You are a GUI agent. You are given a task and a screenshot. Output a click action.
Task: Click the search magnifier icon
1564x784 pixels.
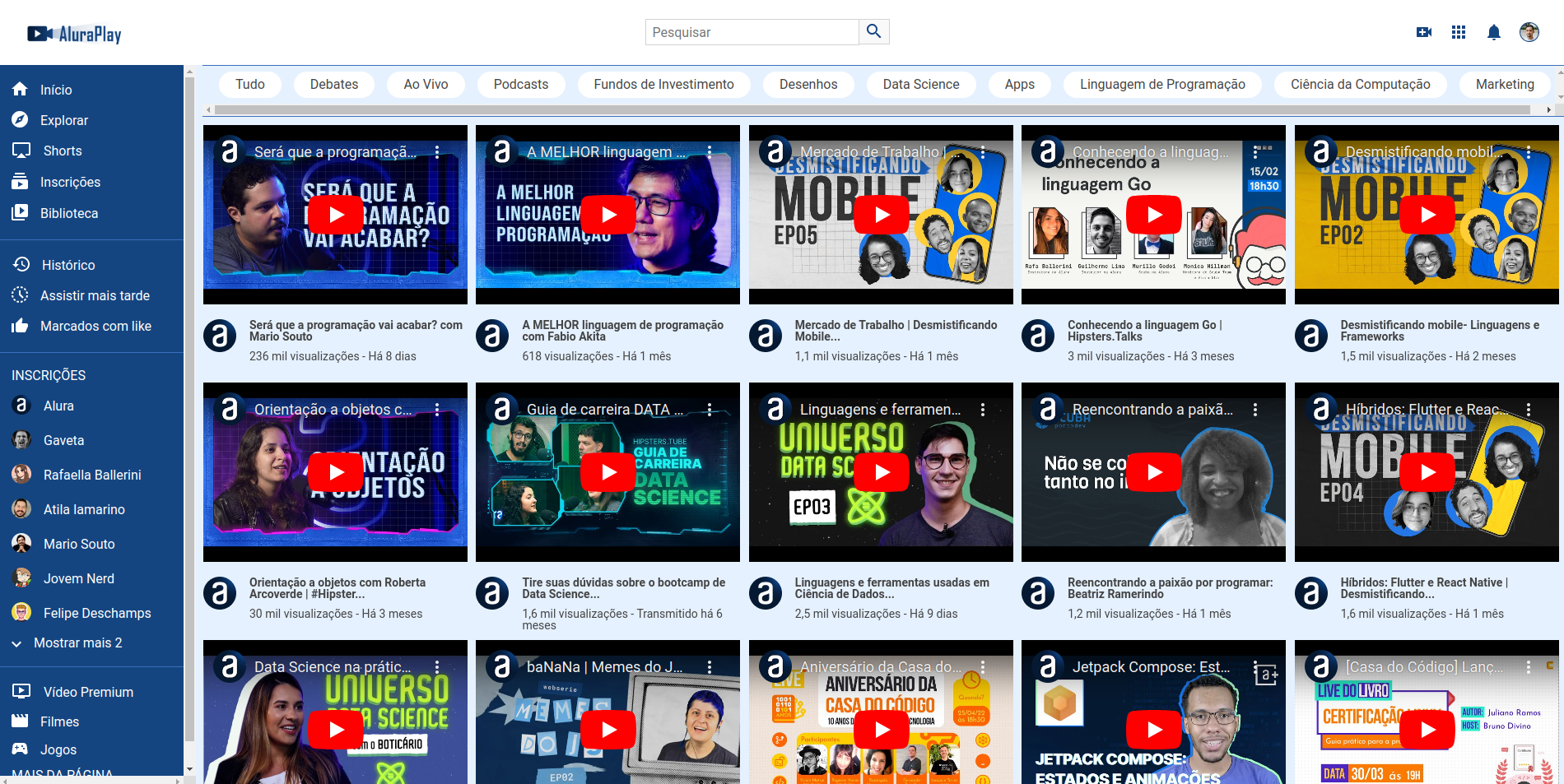(x=873, y=32)
